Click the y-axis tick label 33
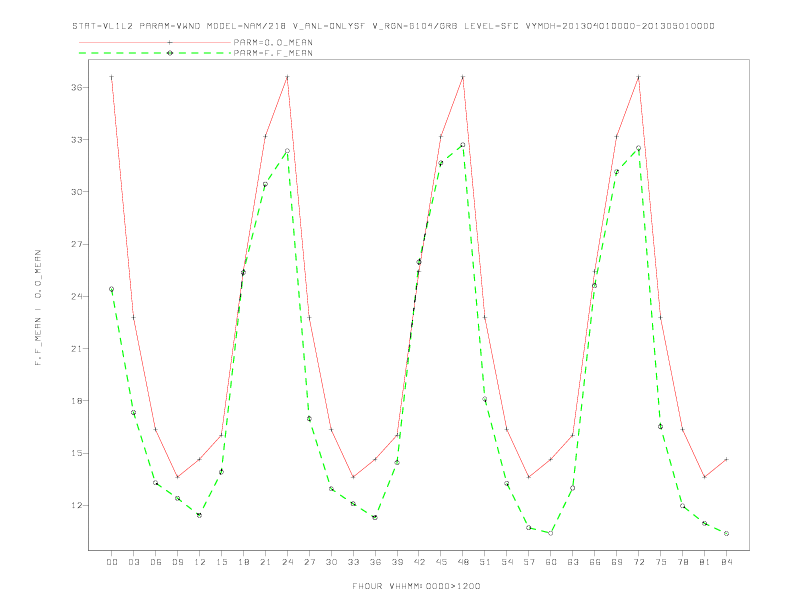Viewport: 792px width, 612px height. (77, 139)
